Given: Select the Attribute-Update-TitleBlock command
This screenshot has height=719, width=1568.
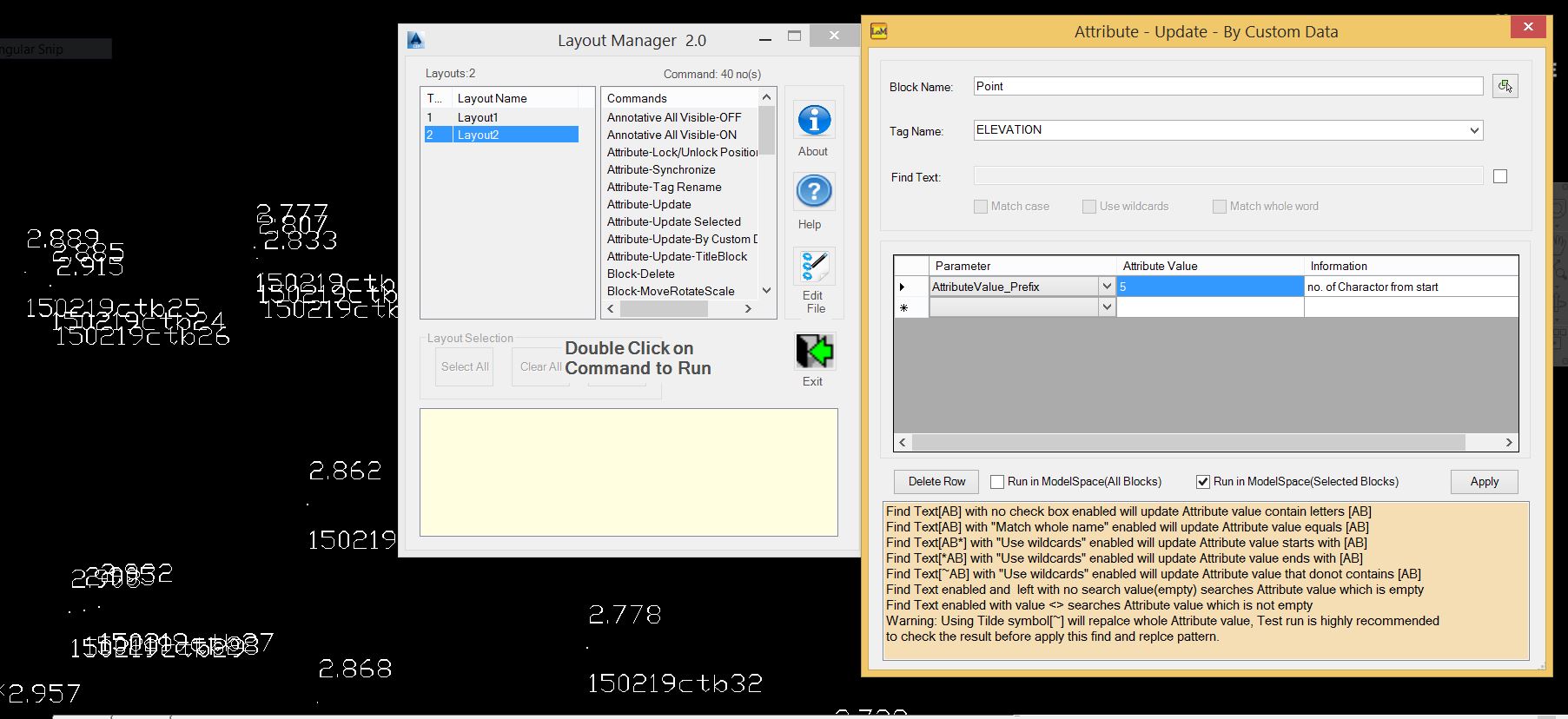Looking at the screenshot, I should (x=677, y=256).
